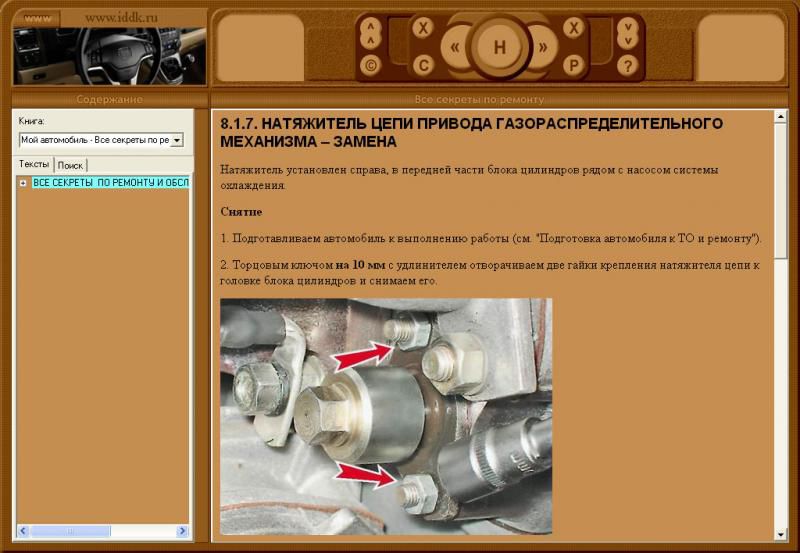Click the round P button

pyautogui.click(x=574, y=66)
